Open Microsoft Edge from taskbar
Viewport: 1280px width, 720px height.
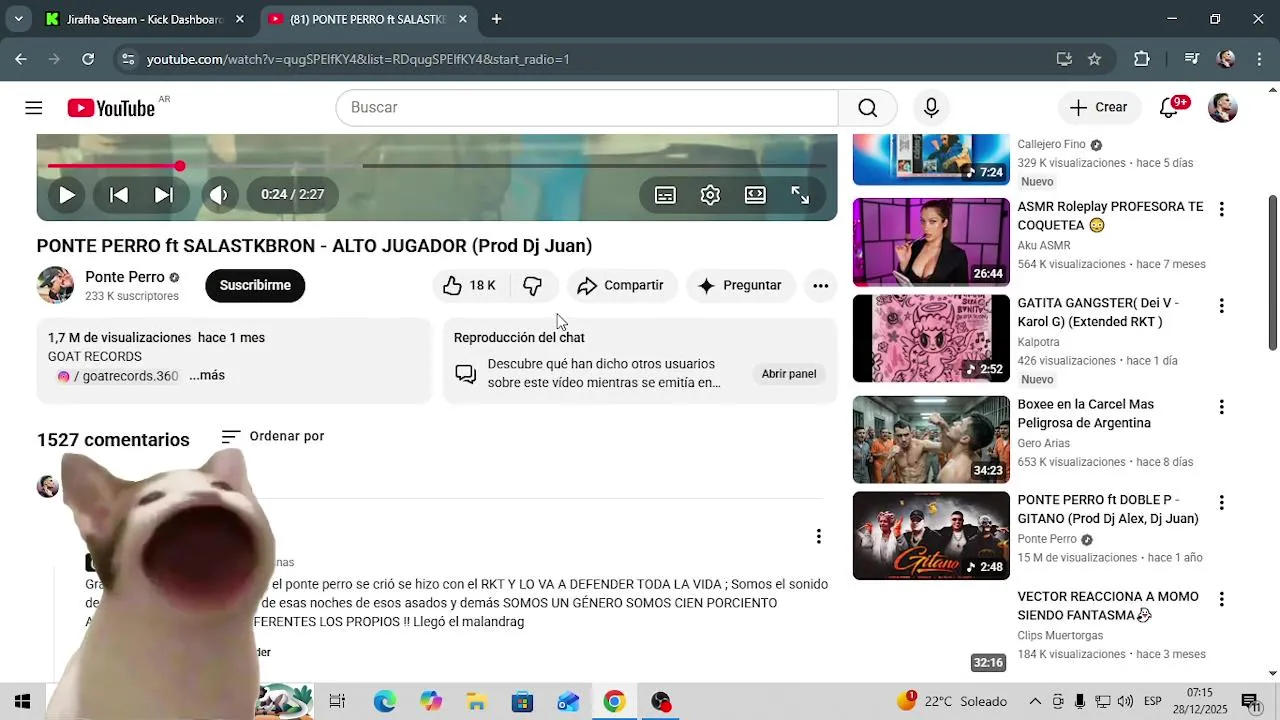385,702
